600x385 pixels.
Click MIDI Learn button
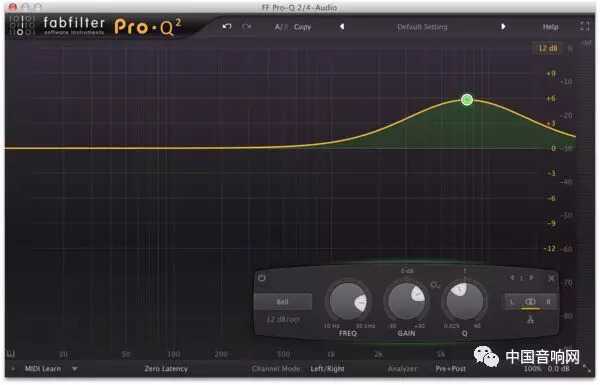coord(43,369)
